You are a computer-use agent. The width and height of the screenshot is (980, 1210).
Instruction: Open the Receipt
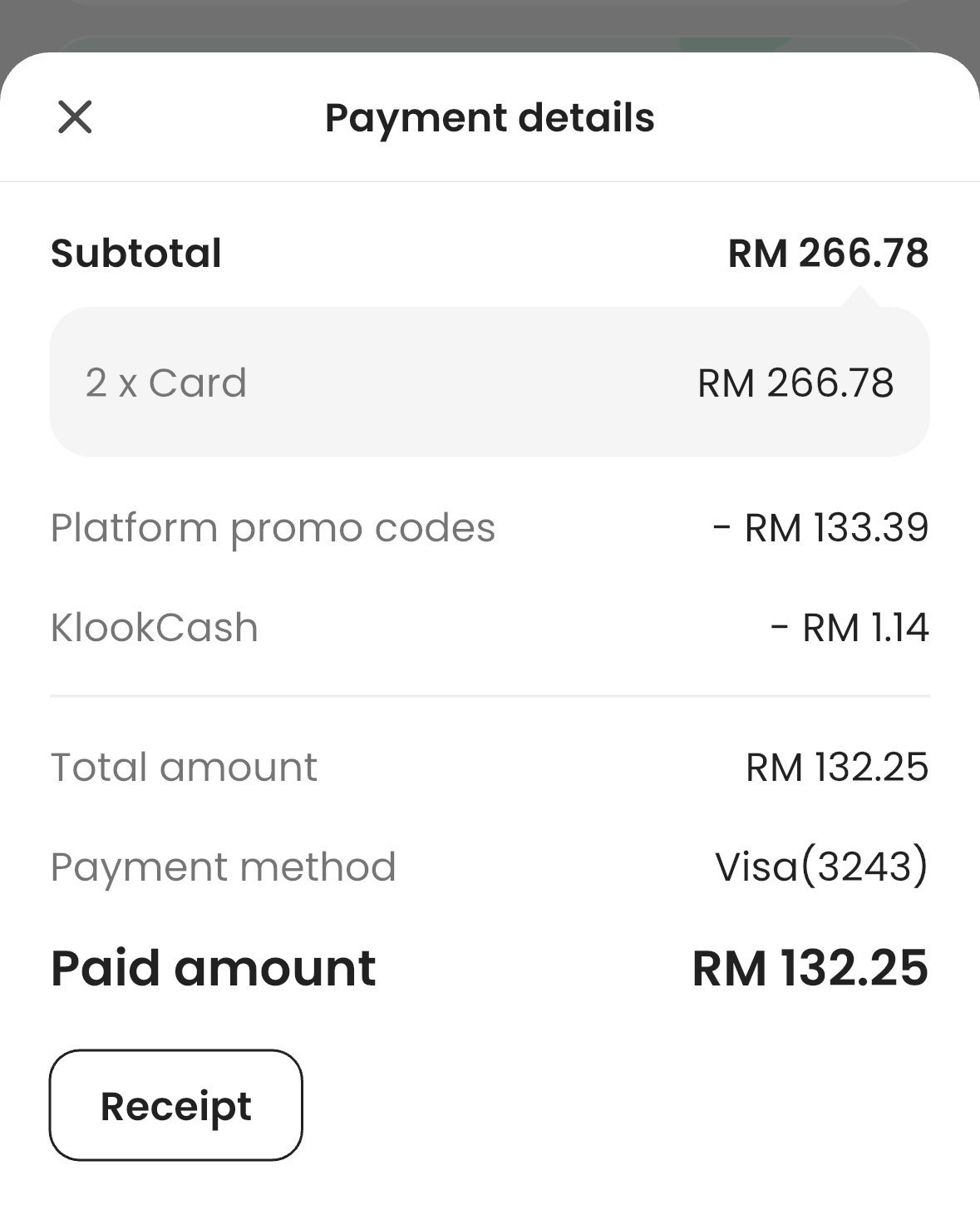[175, 1105]
